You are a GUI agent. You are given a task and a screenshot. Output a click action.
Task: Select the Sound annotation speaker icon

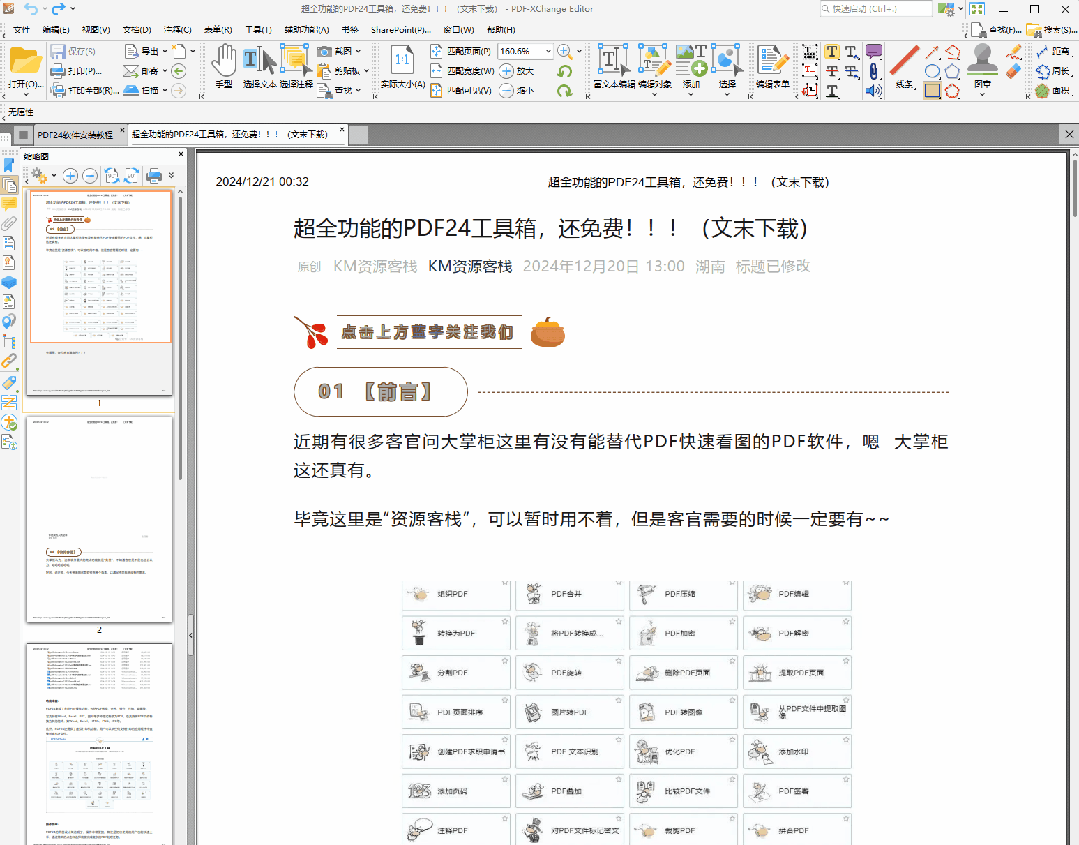click(874, 90)
